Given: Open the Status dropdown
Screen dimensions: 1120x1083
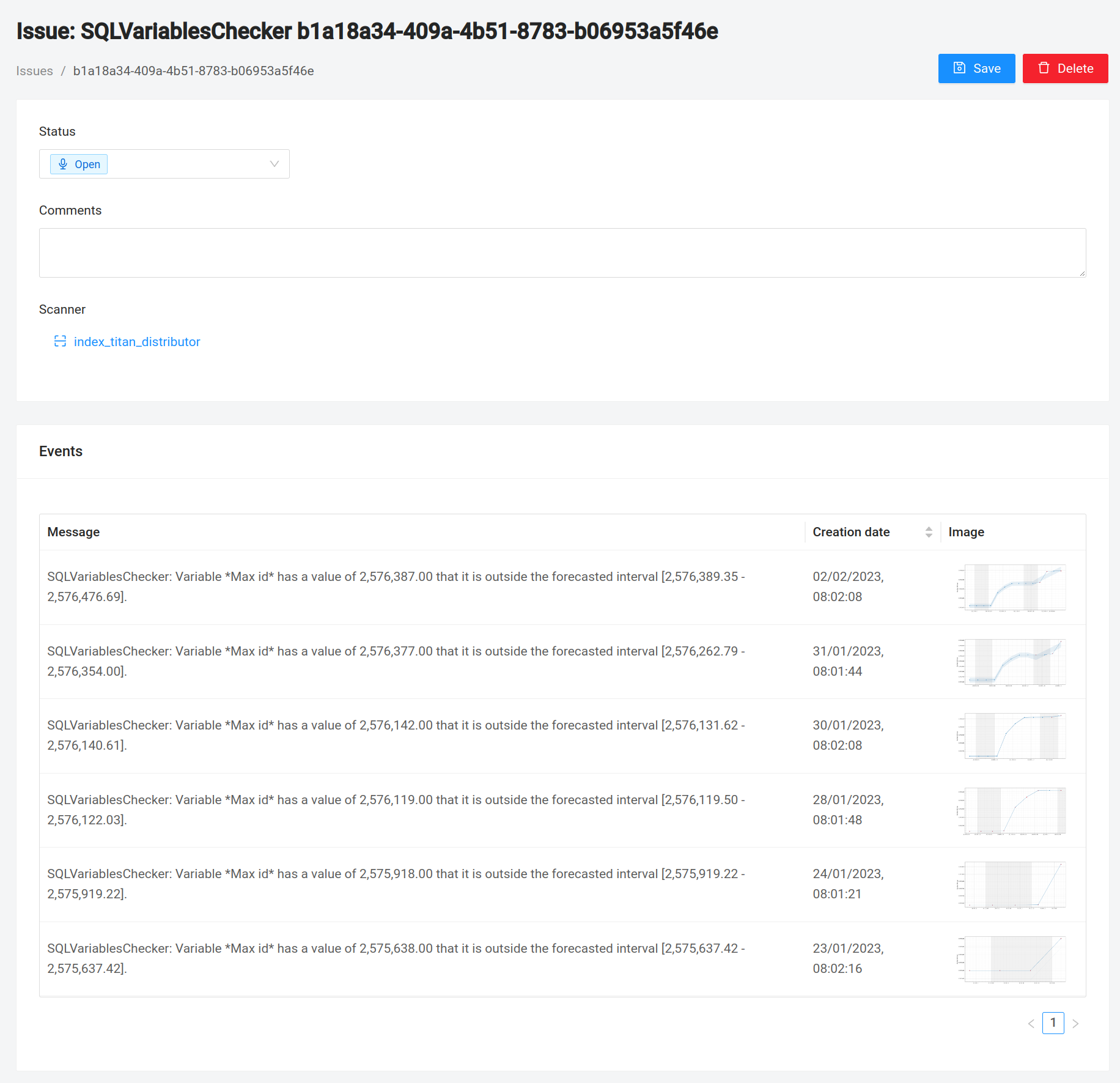Looking at the screenshot, I should click(x=164, y=164).
